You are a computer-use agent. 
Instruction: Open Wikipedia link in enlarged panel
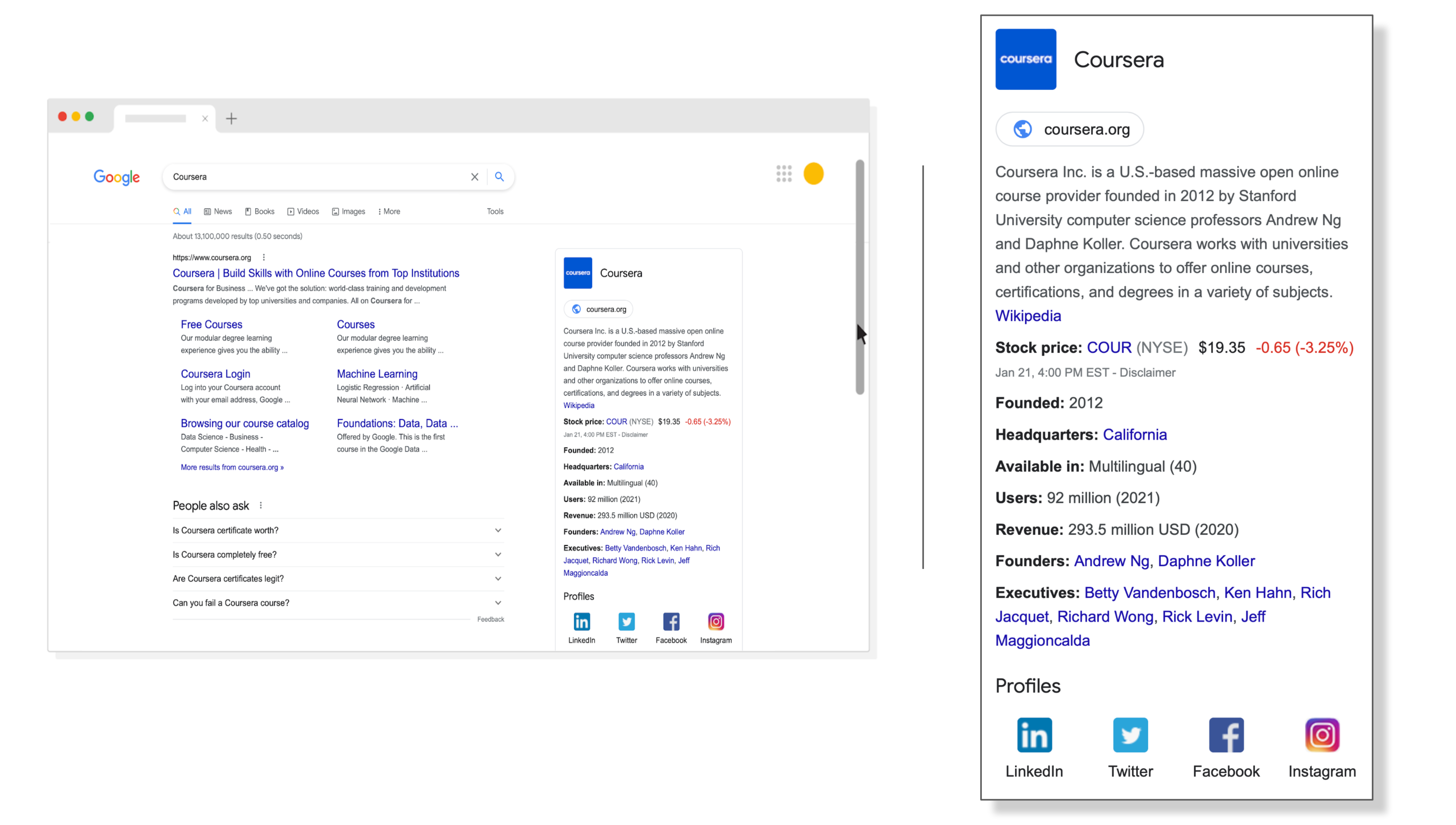(x=1028, y=316)
